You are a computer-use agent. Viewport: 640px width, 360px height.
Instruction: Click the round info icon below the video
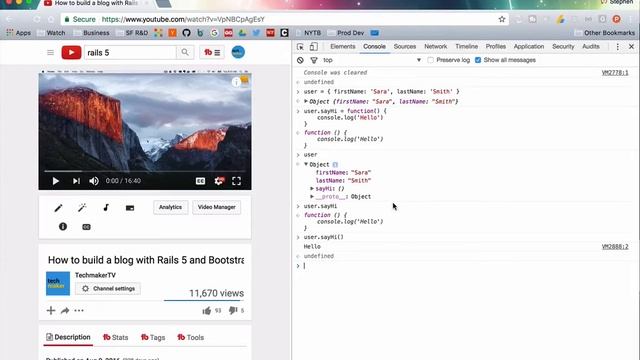[63, 227]
